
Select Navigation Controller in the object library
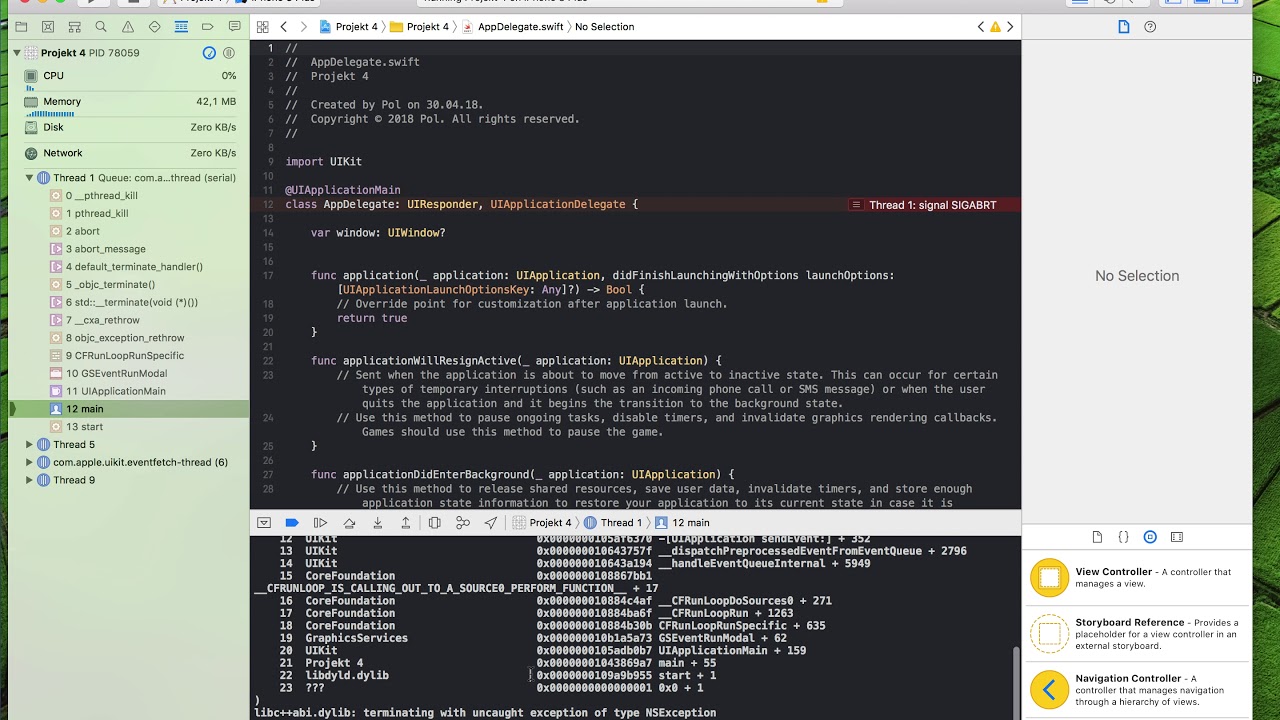click(1137, 690)
